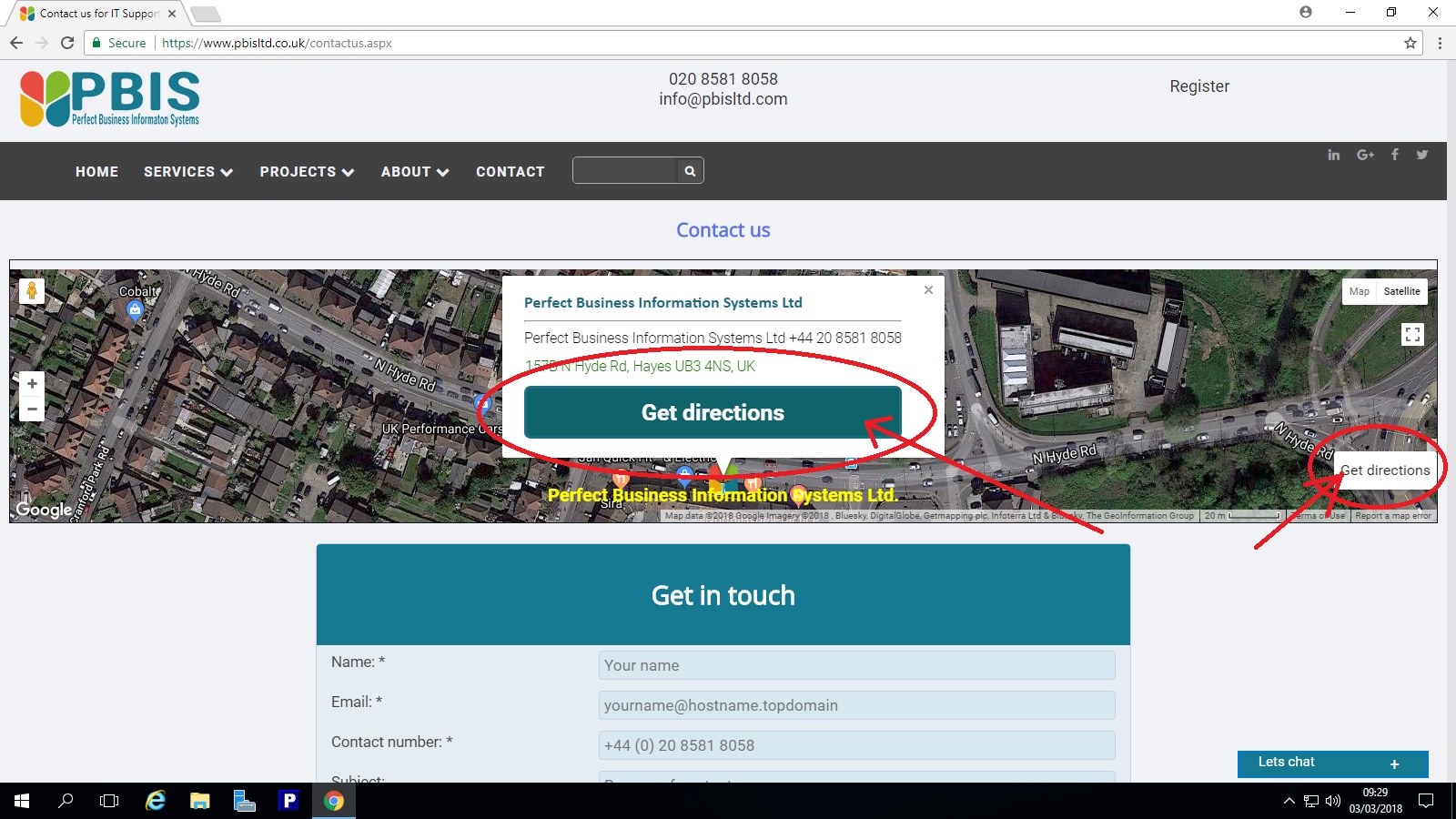Click the large Get directions button
This screenshot has width=1456, height=819.
[x=713, y=412]
